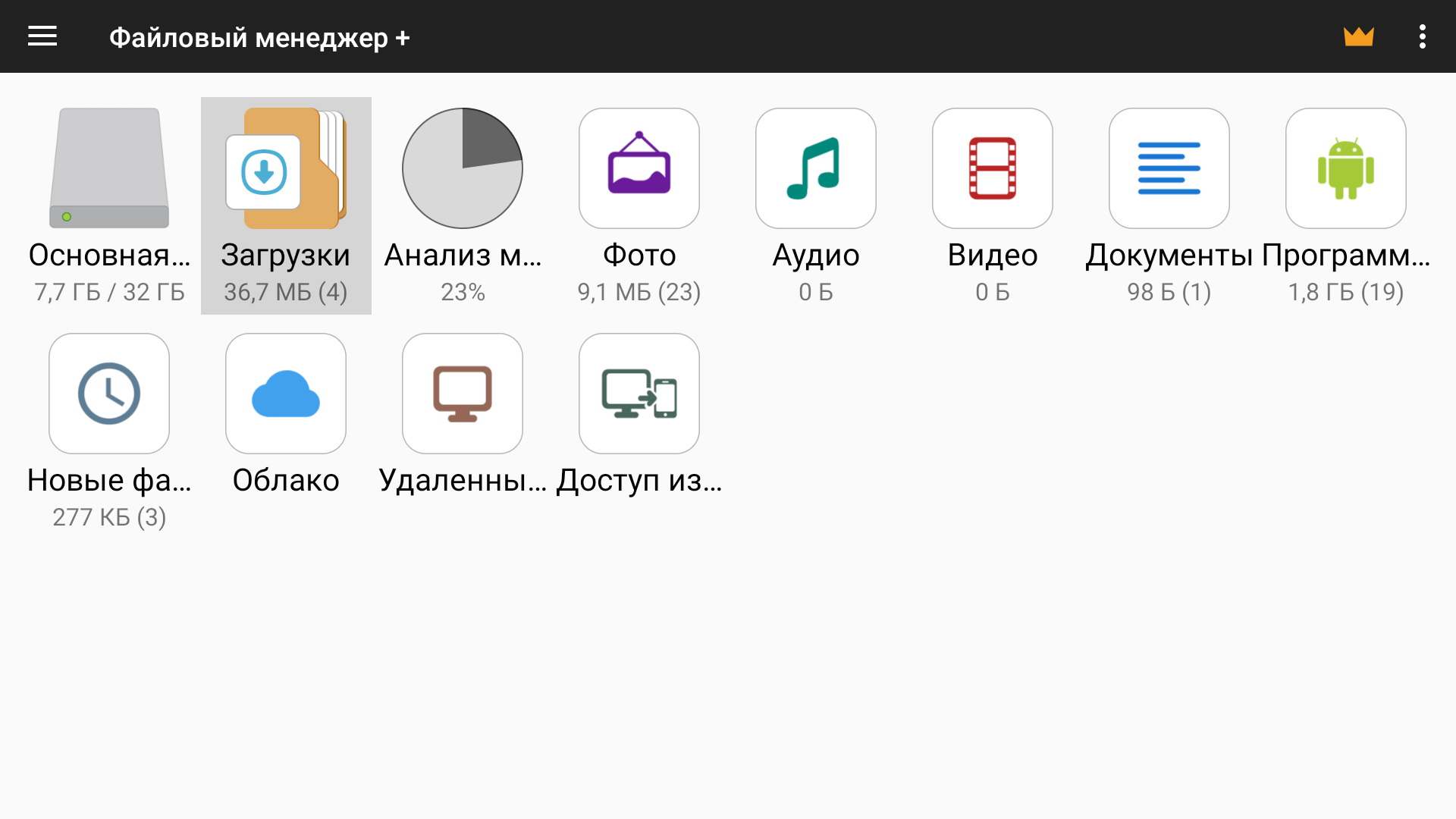1456x819 pixels.
Task: Click the '36,7 МБ (4)' size label
Action: coord(286,292)
